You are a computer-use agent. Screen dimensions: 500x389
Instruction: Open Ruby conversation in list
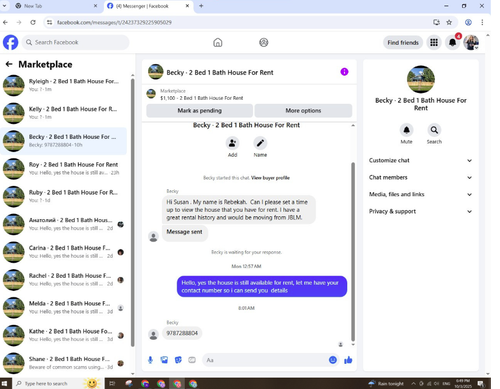[64, 196]
